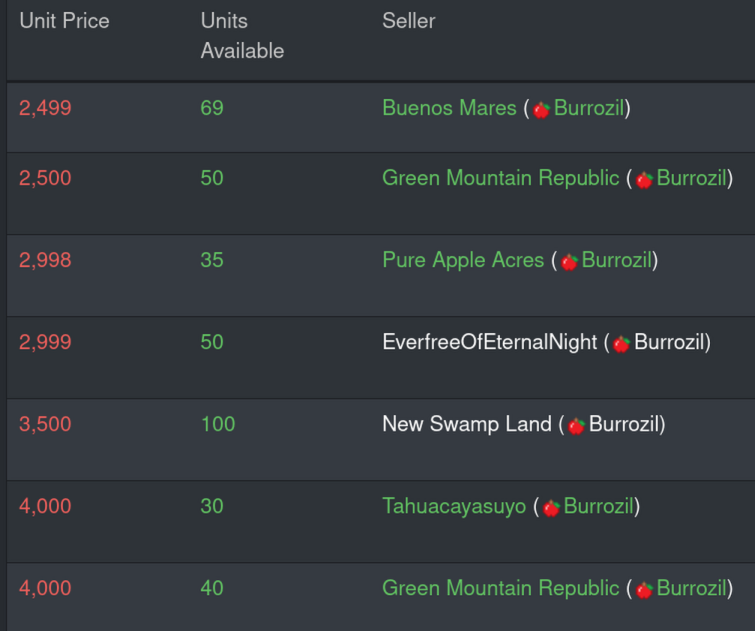Open Pure Apple Acres seller page
This screenshot has height=631, width=755.
(463, 260)
